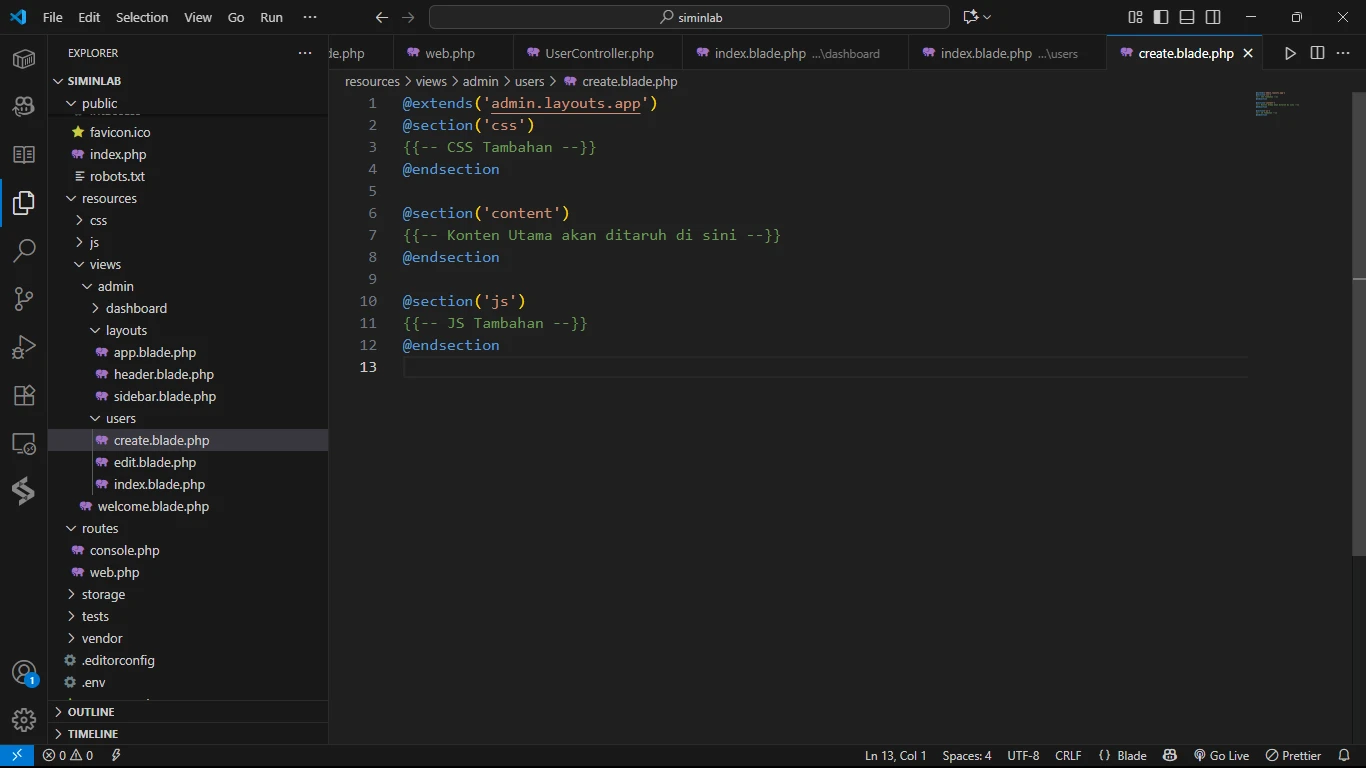Toggle the primary side bar visibility
This screenshot has height=768, width=1366.
point(1161,17)
